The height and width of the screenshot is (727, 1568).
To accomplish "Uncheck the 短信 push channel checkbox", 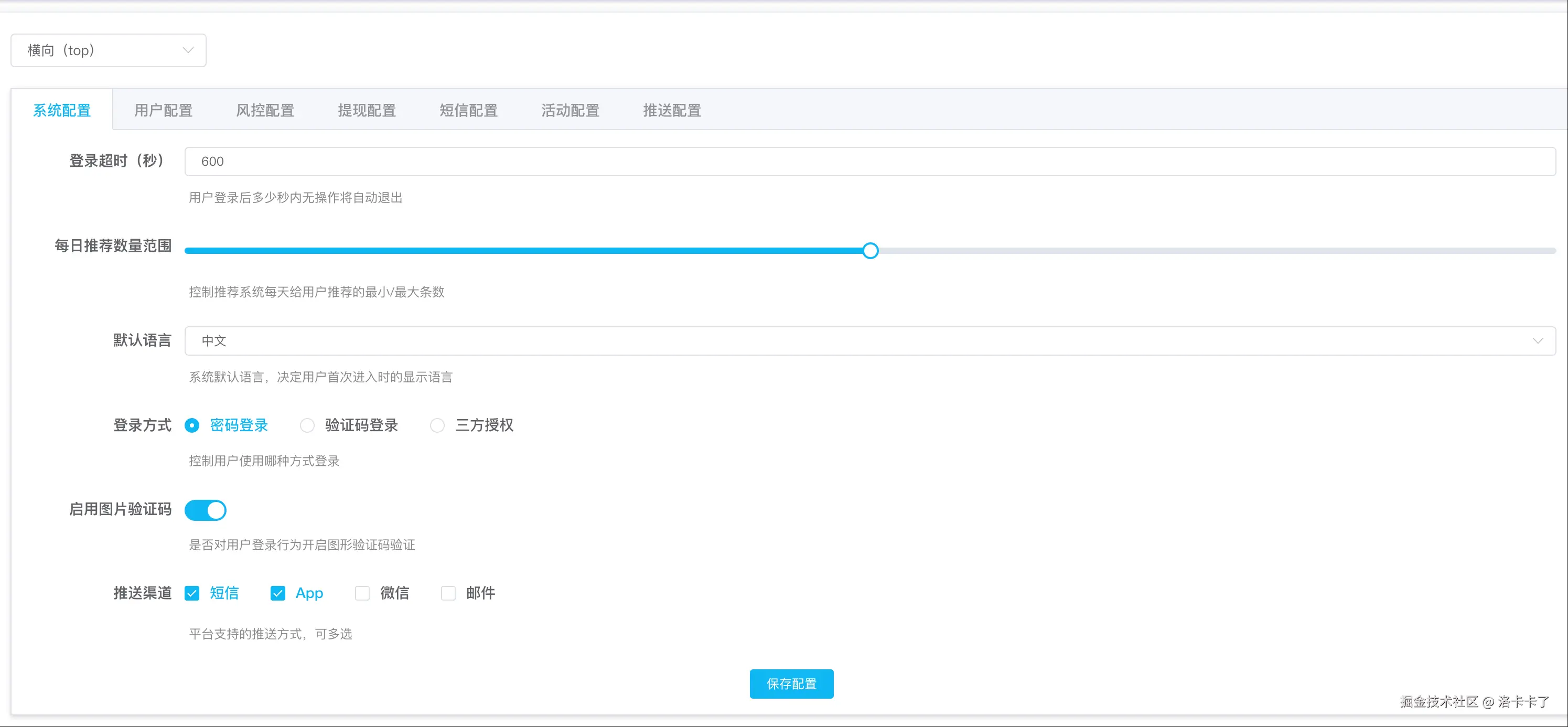I will (x=192, y=594).
